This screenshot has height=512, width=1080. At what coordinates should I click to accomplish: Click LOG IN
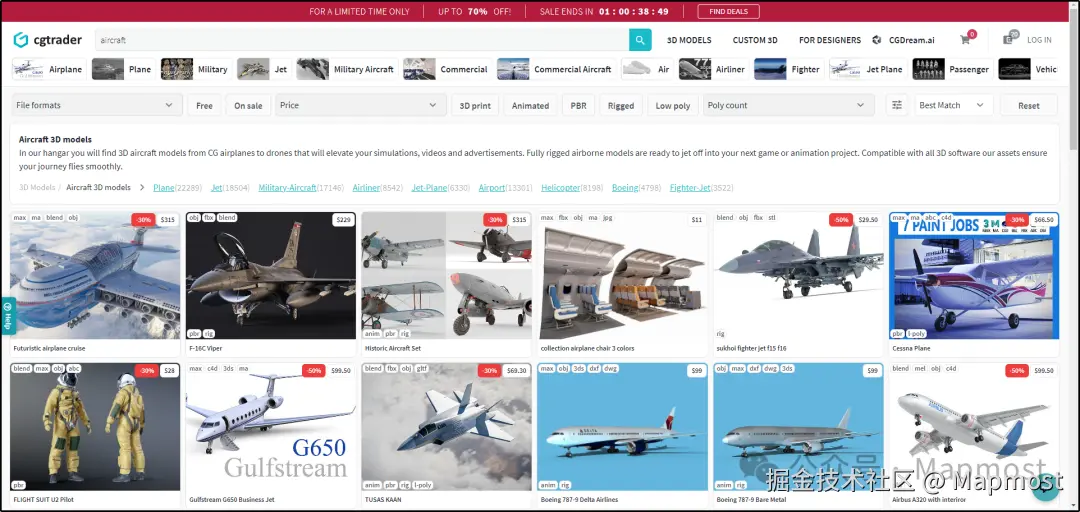click(x=1039, y=40)
